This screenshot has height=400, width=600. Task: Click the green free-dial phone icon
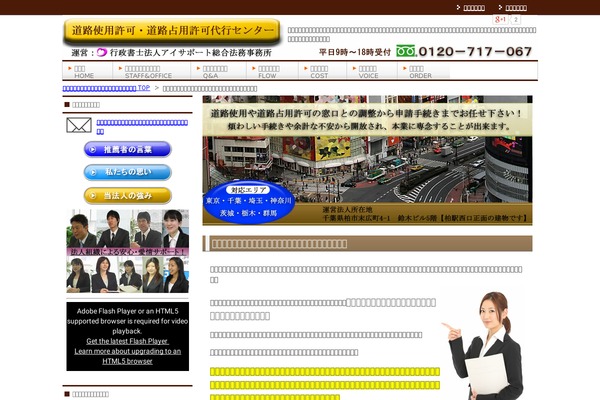click(x=406, y=51)
